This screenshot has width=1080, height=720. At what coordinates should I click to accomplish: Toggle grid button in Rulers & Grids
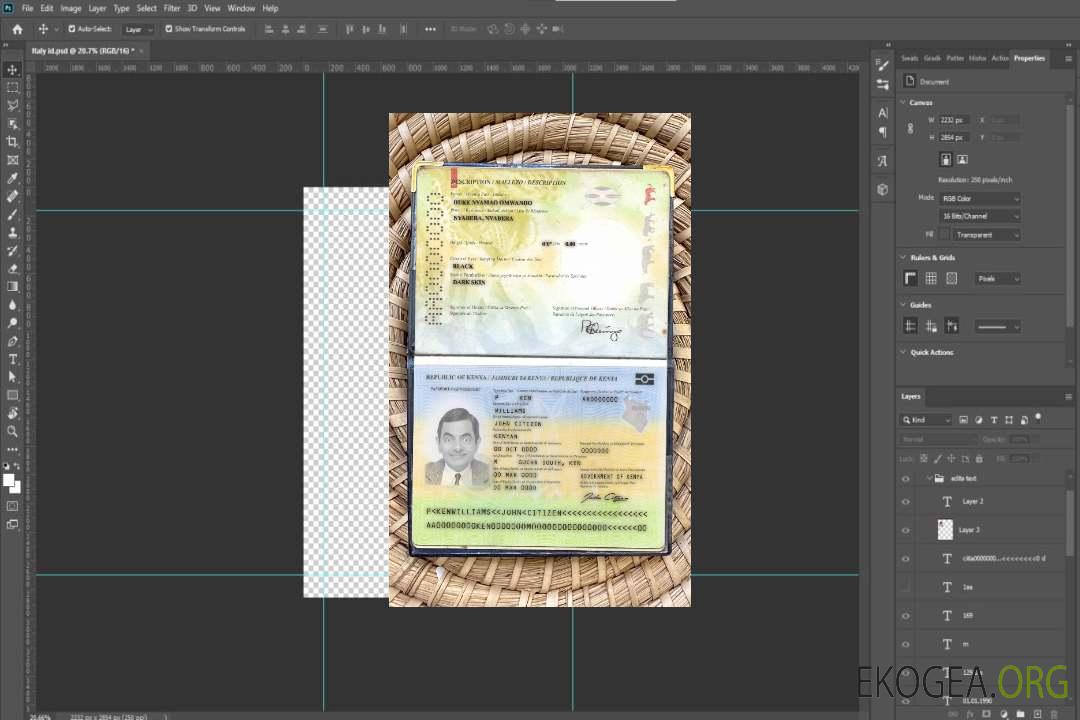tap(931, 278)
